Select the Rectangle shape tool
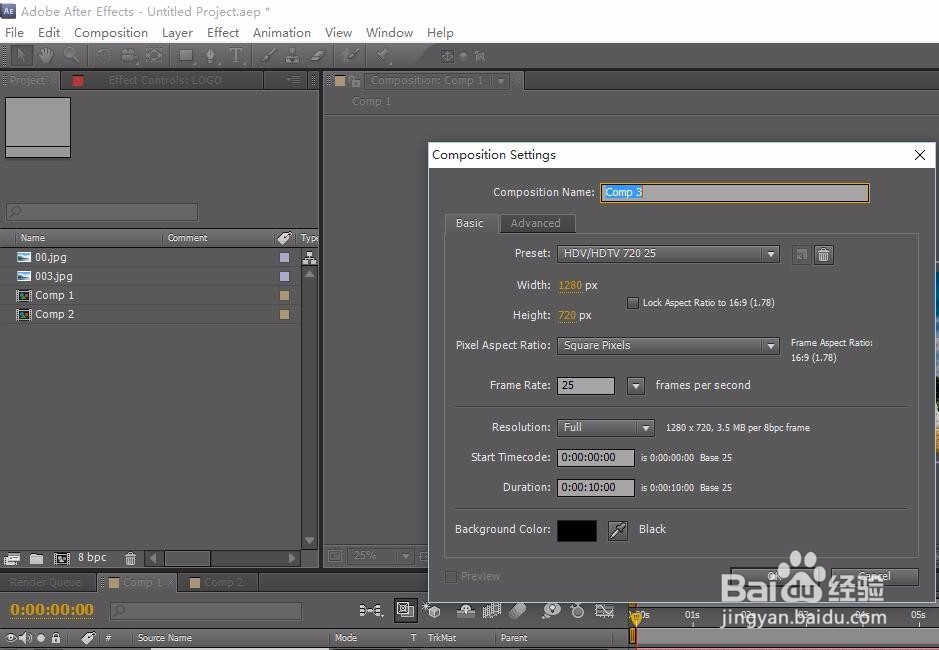The width and height of the screenshot is (939, 650). click(x=186, y=56)
